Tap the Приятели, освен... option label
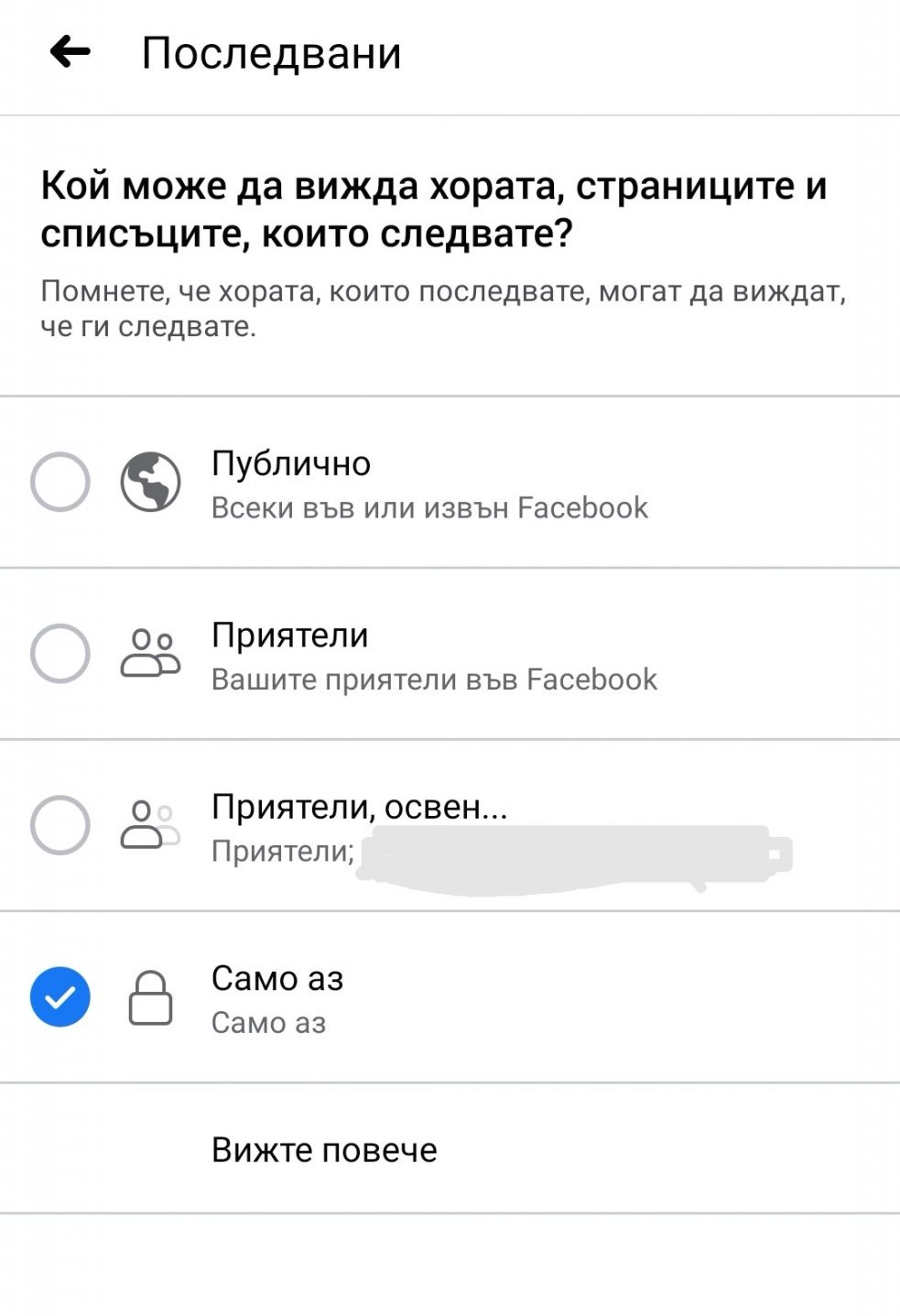Image resolution: width=900 pixels, height=1316 pixels. pos(359,806)
